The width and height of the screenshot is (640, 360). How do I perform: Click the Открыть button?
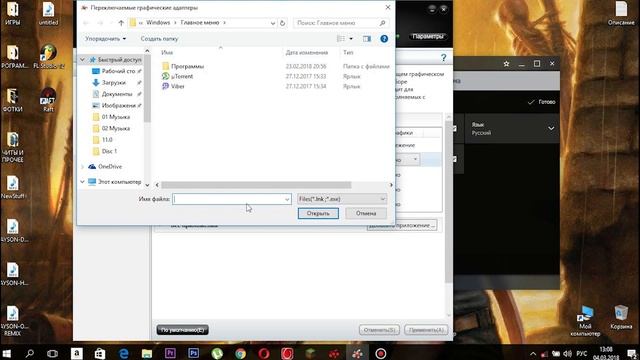(318, 213)
